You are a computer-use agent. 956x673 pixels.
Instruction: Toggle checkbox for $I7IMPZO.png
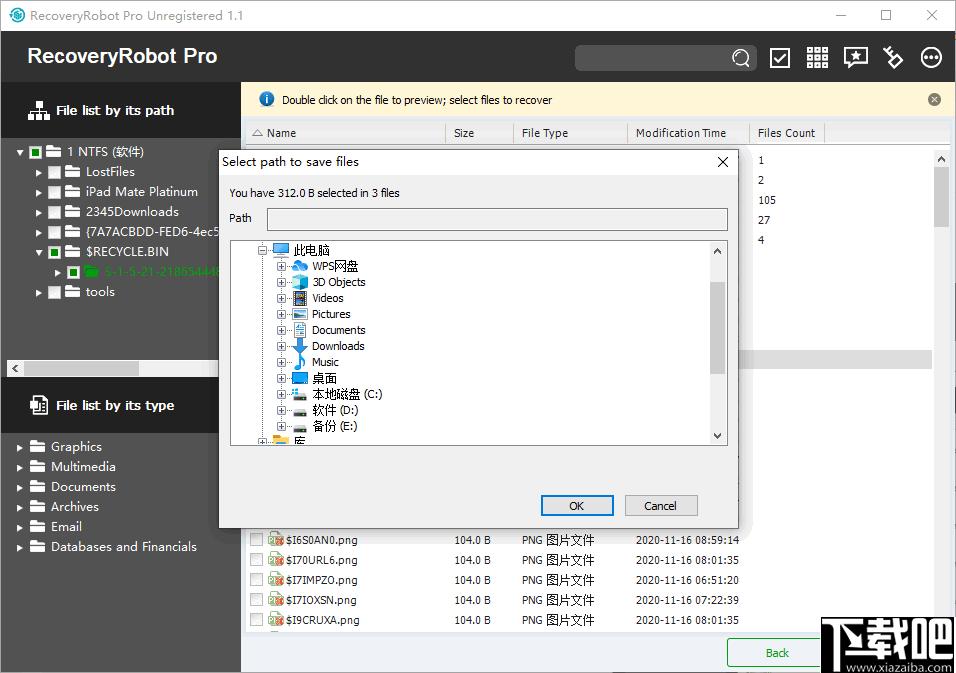[x=257, y=580]
